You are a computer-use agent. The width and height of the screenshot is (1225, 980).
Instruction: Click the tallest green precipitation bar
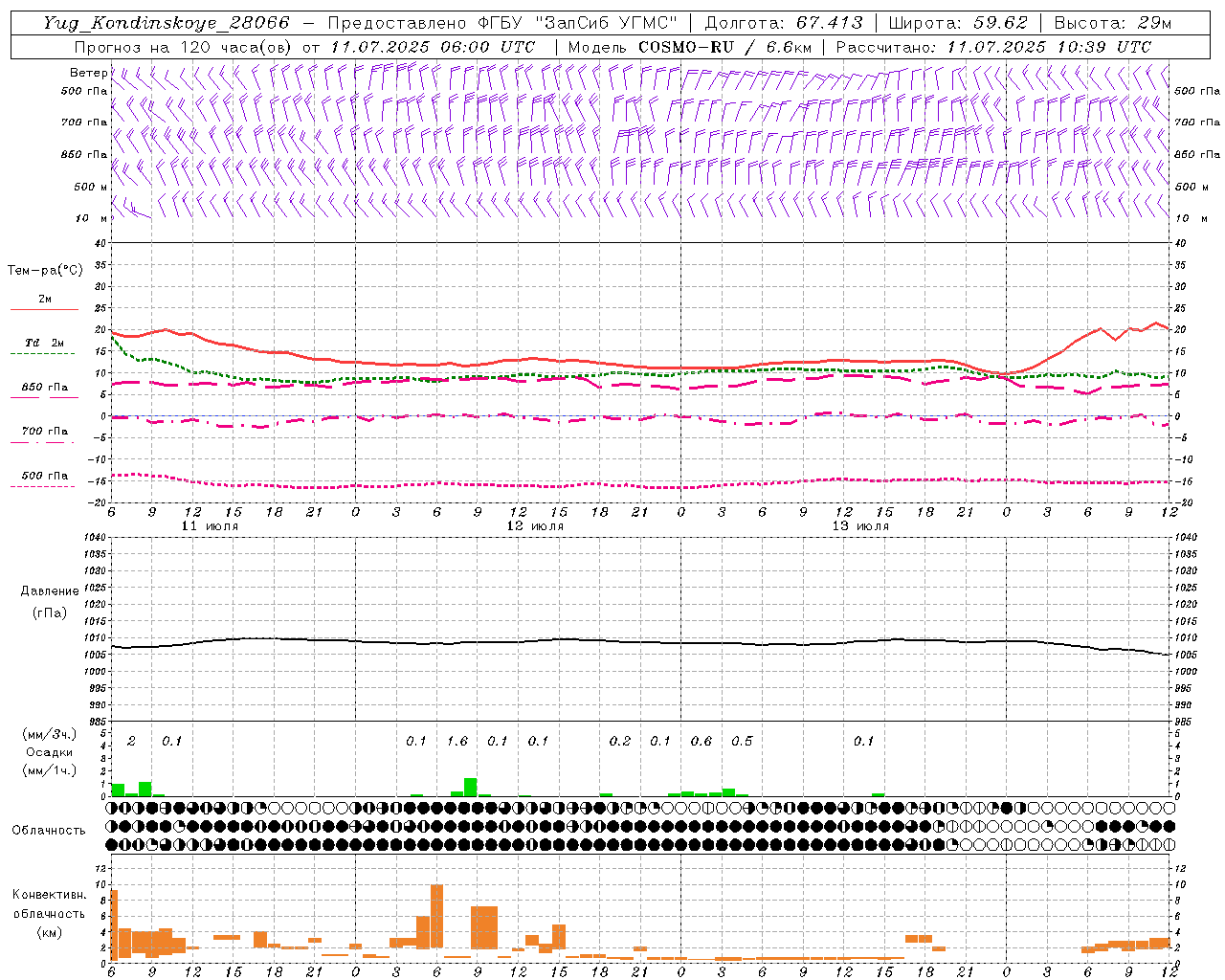pyautogui.click(x=470, y=788)
